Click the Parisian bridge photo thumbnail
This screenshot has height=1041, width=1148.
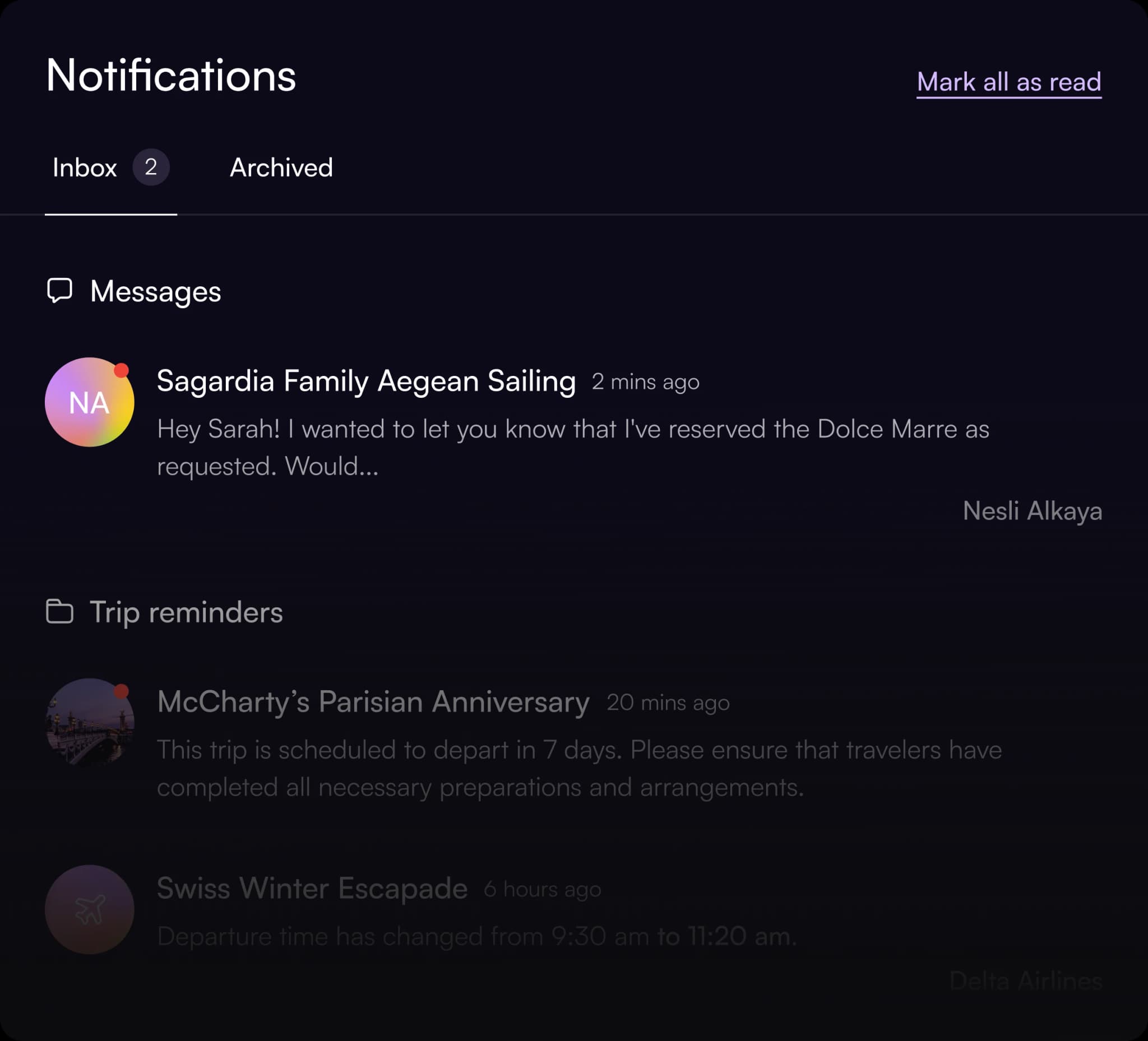[89, 722]
